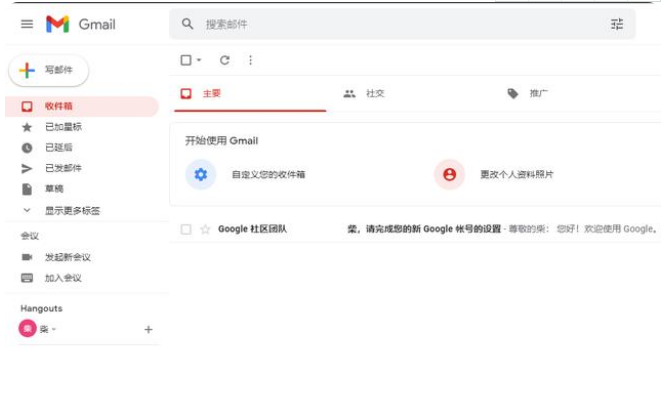Click the 更改个人资料照片 profile icon
Viewport: 663px width, 403px height.
pyautogui.click(x=449, y=174)
